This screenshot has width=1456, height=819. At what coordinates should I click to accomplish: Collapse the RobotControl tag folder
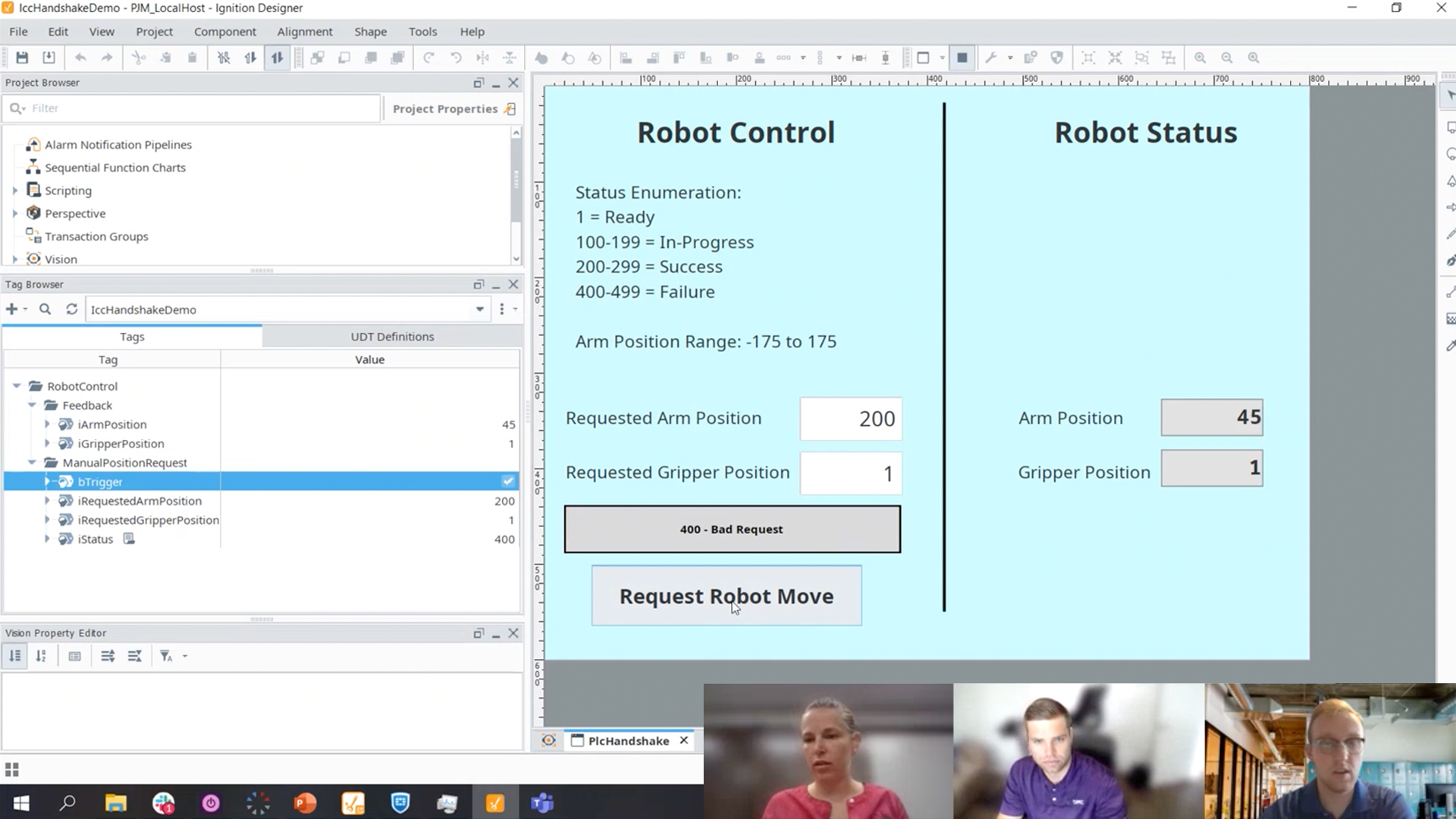point(17,386)
